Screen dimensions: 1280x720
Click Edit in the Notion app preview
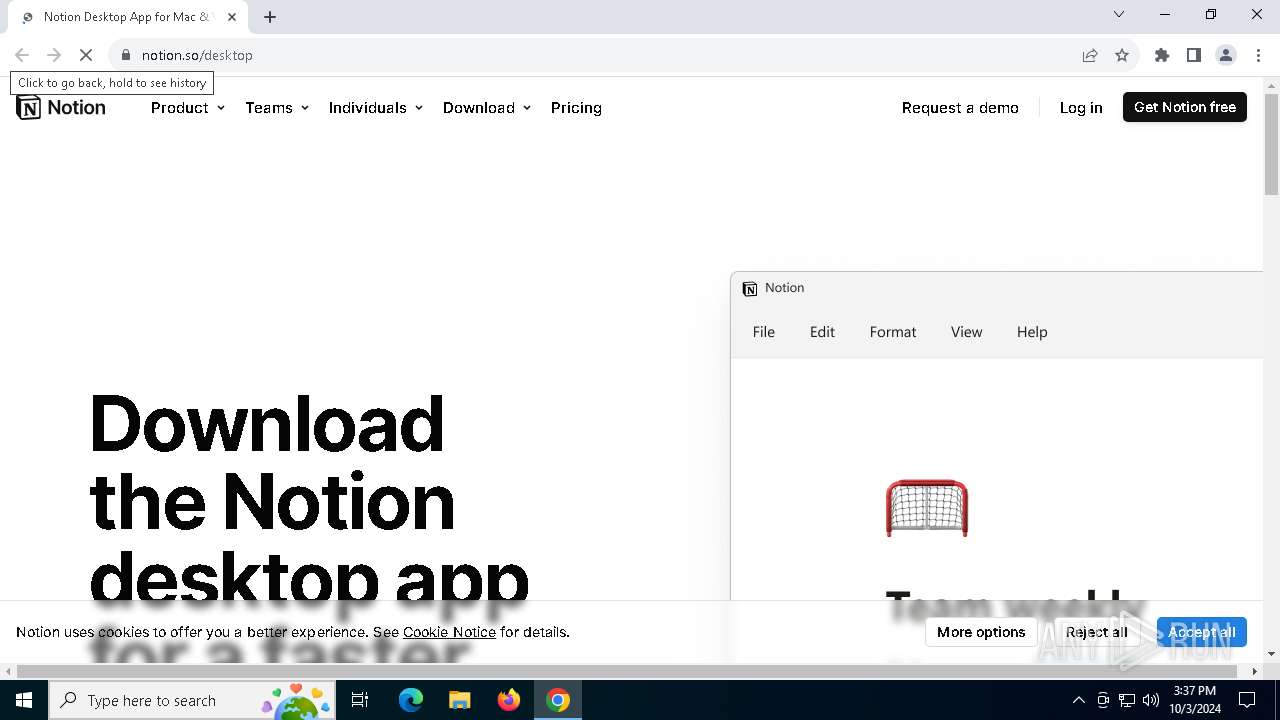click(x=822, y=332)
